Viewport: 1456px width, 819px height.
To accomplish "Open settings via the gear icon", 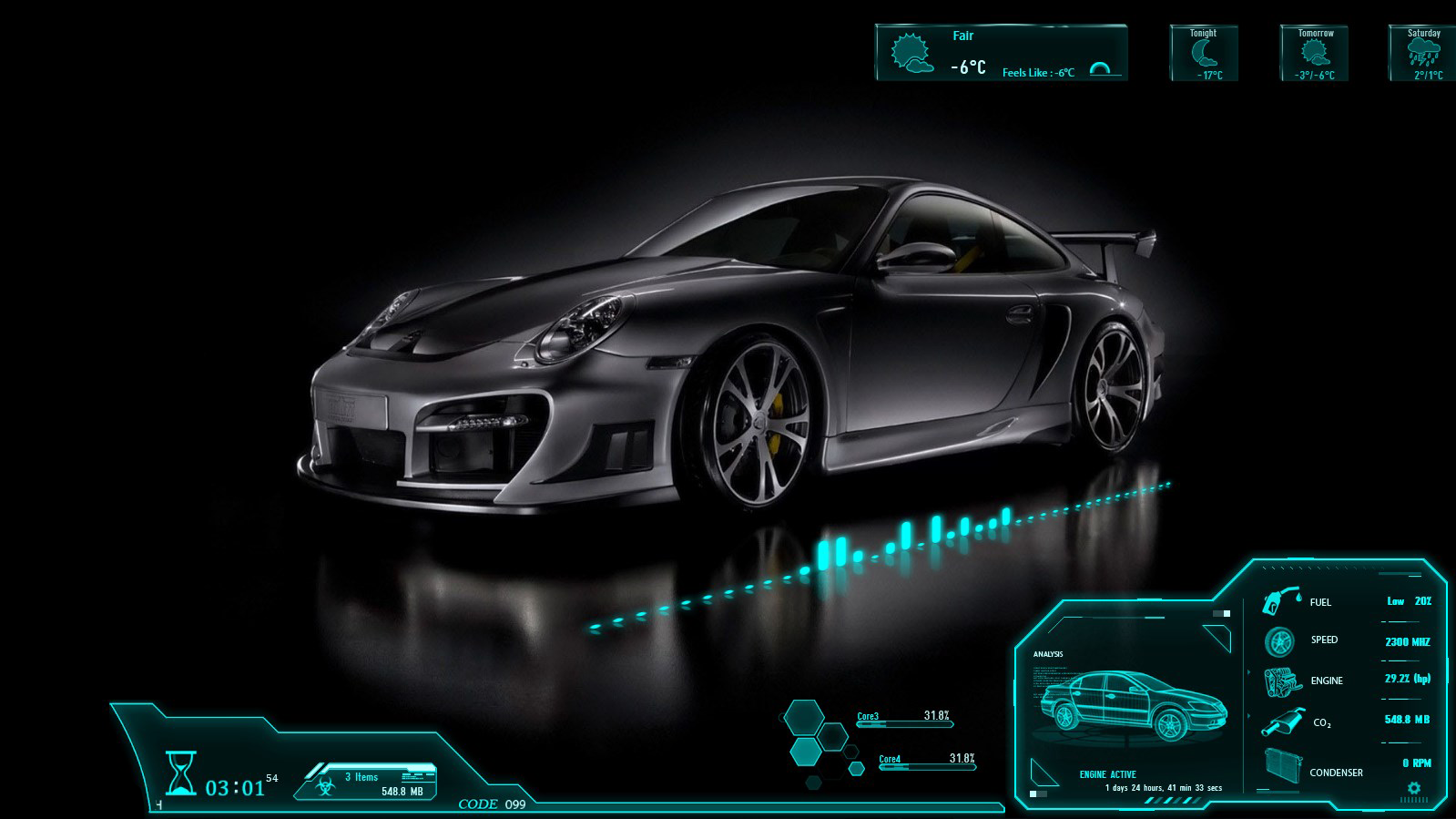I will click(x=1413, y=787).
